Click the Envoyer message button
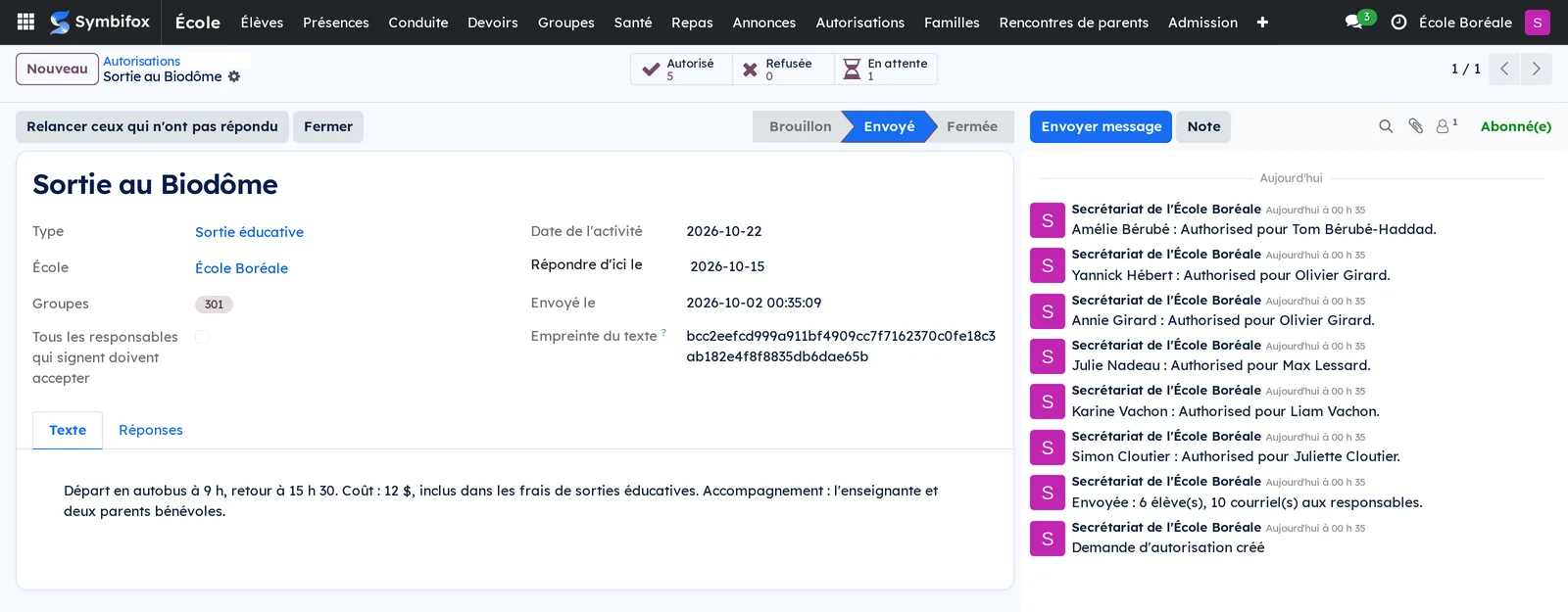The width and height of the screenshot is (1568, 612). tap(1101, 126)
